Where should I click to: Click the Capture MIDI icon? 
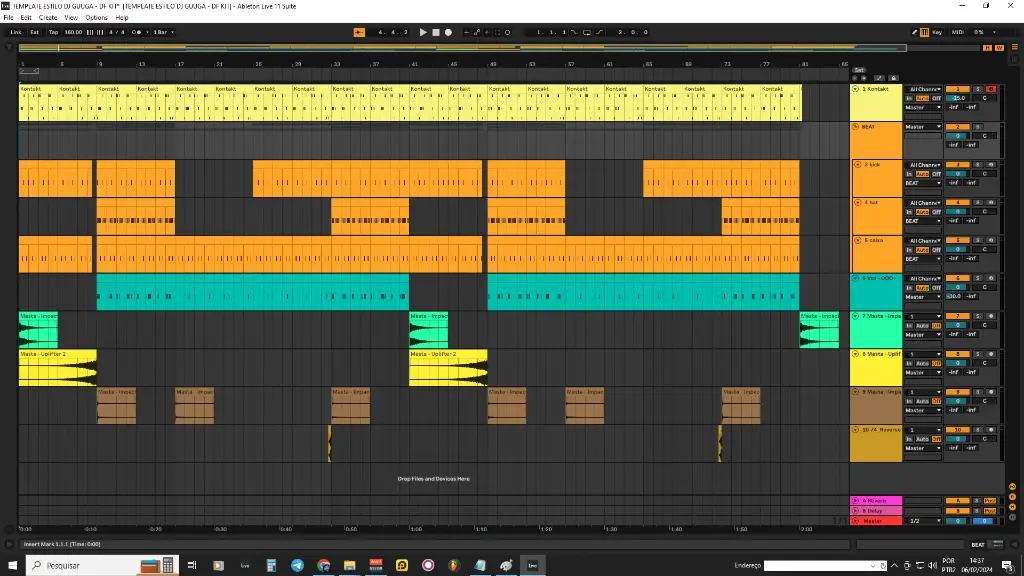click(x=497, y=32)
